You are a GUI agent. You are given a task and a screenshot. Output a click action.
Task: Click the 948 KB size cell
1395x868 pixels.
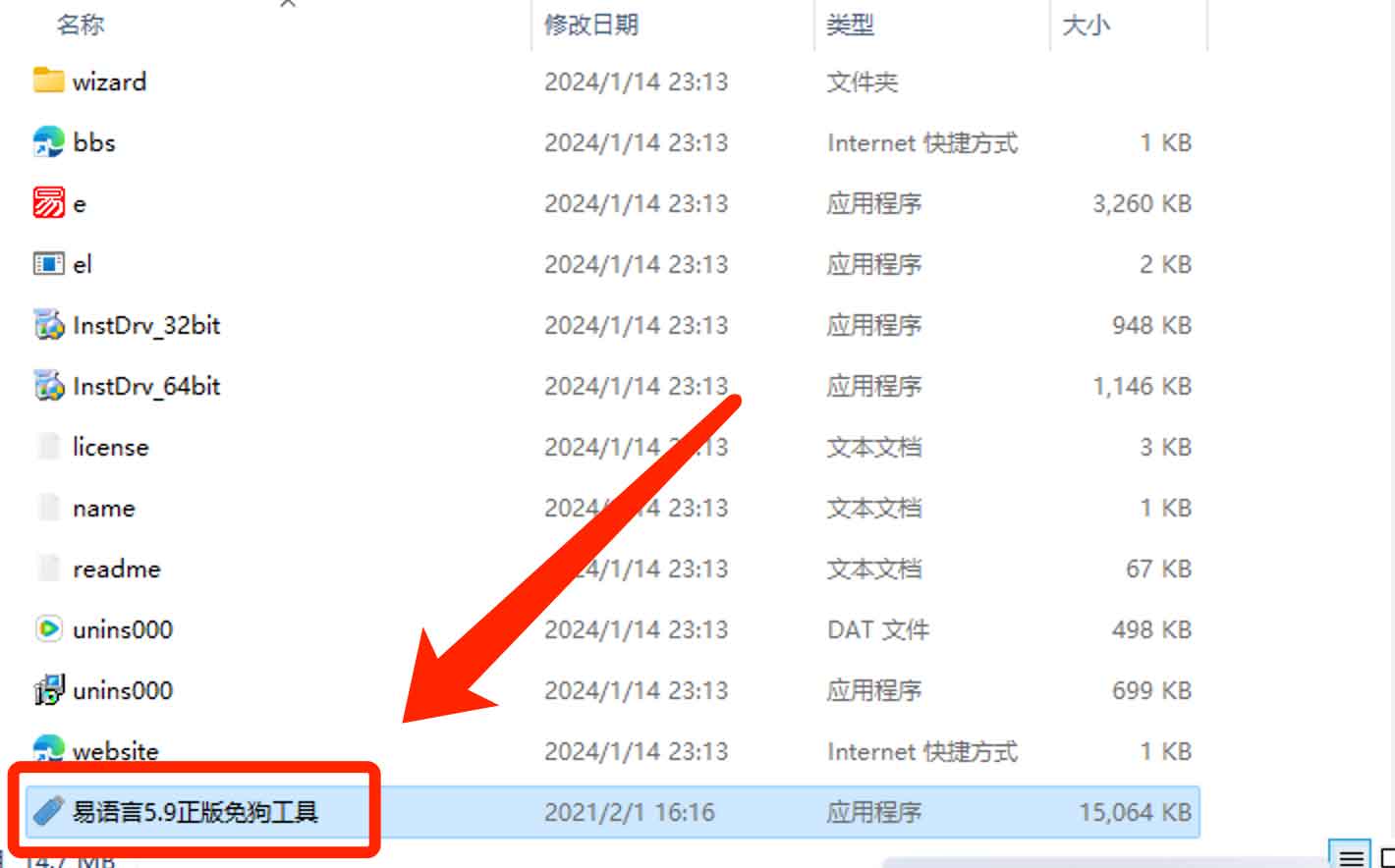pos(1151,325)
